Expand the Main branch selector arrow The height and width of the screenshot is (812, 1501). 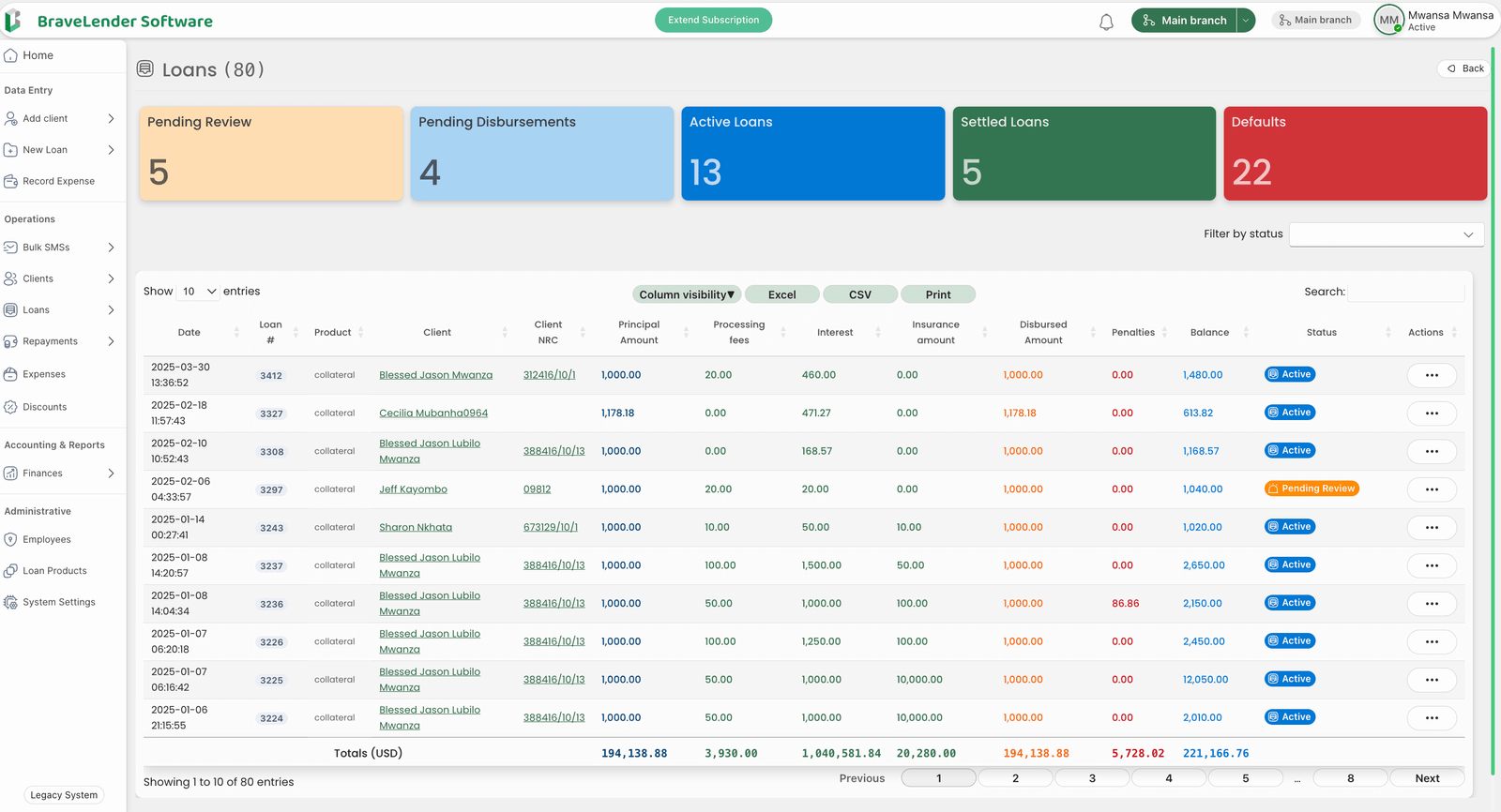(x=1246, y=20)
